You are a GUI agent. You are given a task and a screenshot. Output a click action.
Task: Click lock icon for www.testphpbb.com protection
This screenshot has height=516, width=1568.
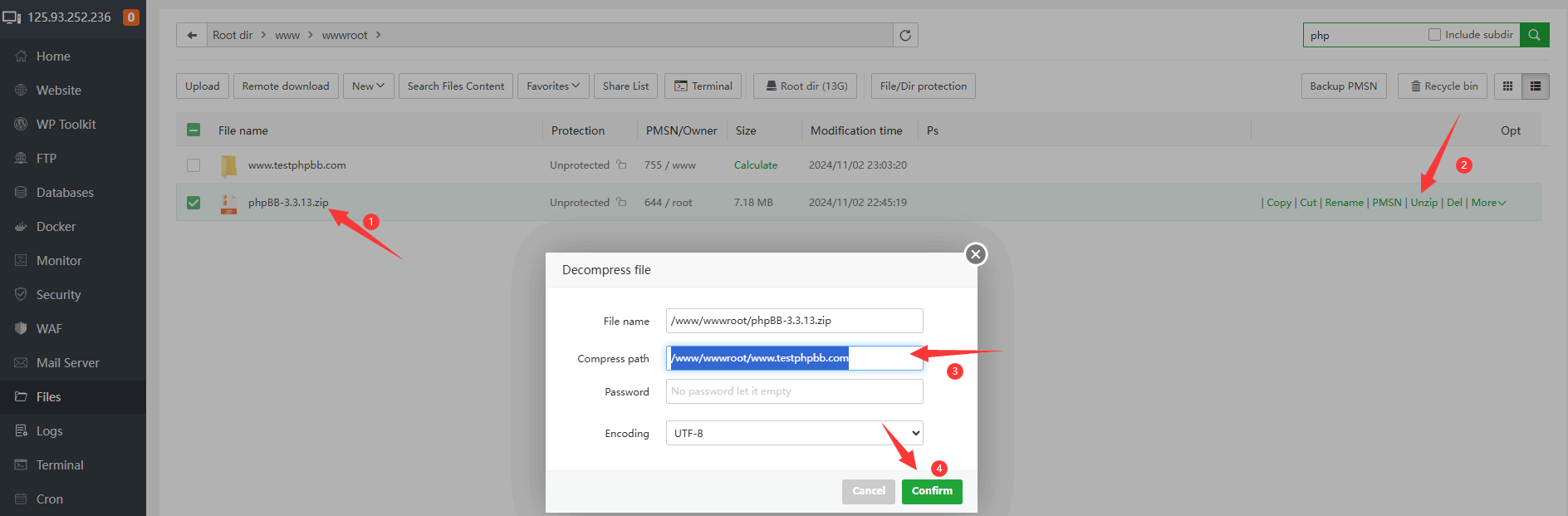[x=621, y=165]
